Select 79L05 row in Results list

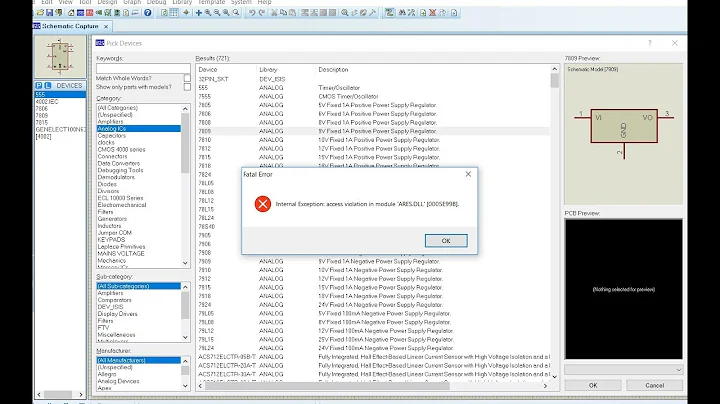(373, 313)
